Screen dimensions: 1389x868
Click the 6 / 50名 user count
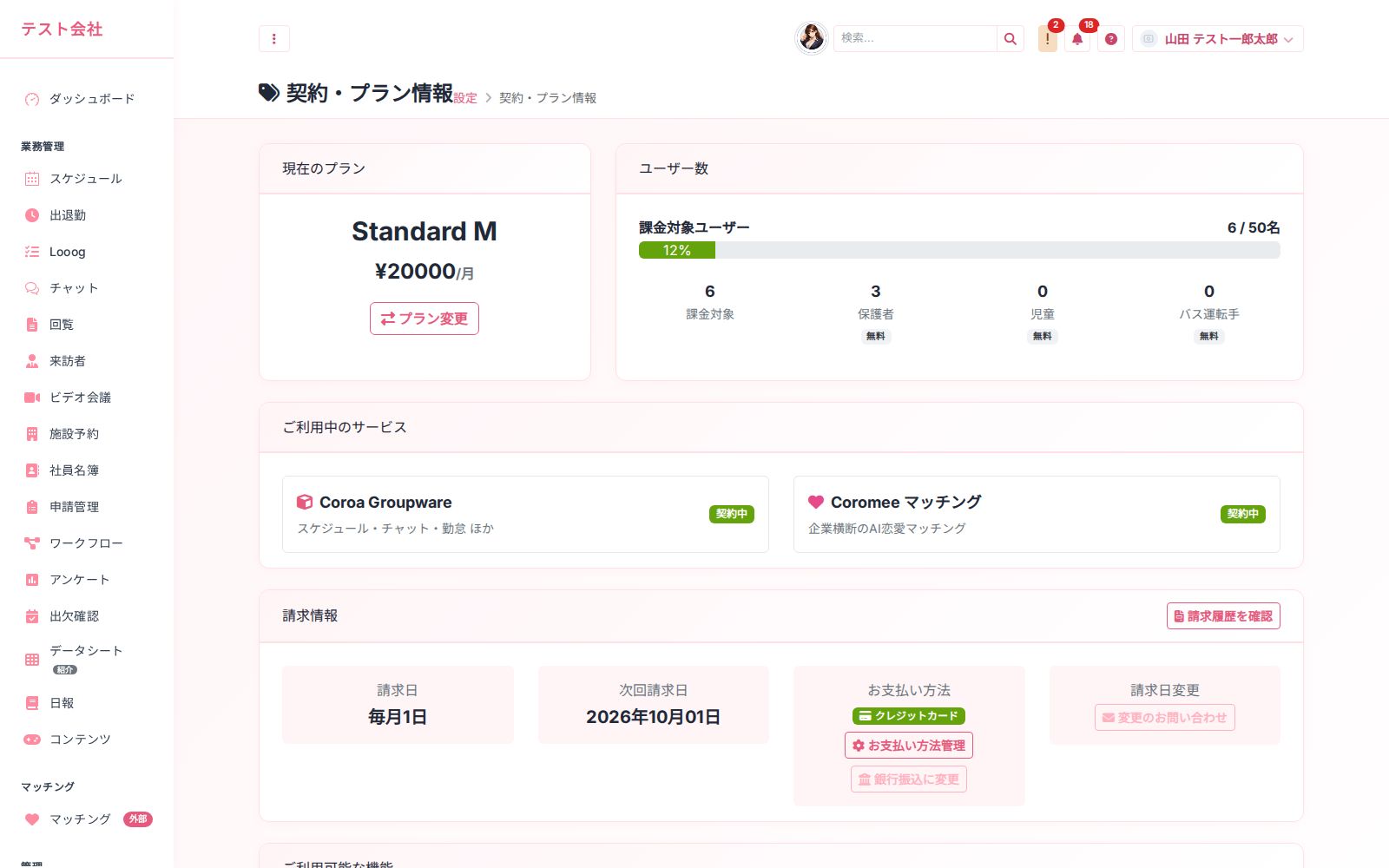click(1254, 227)
